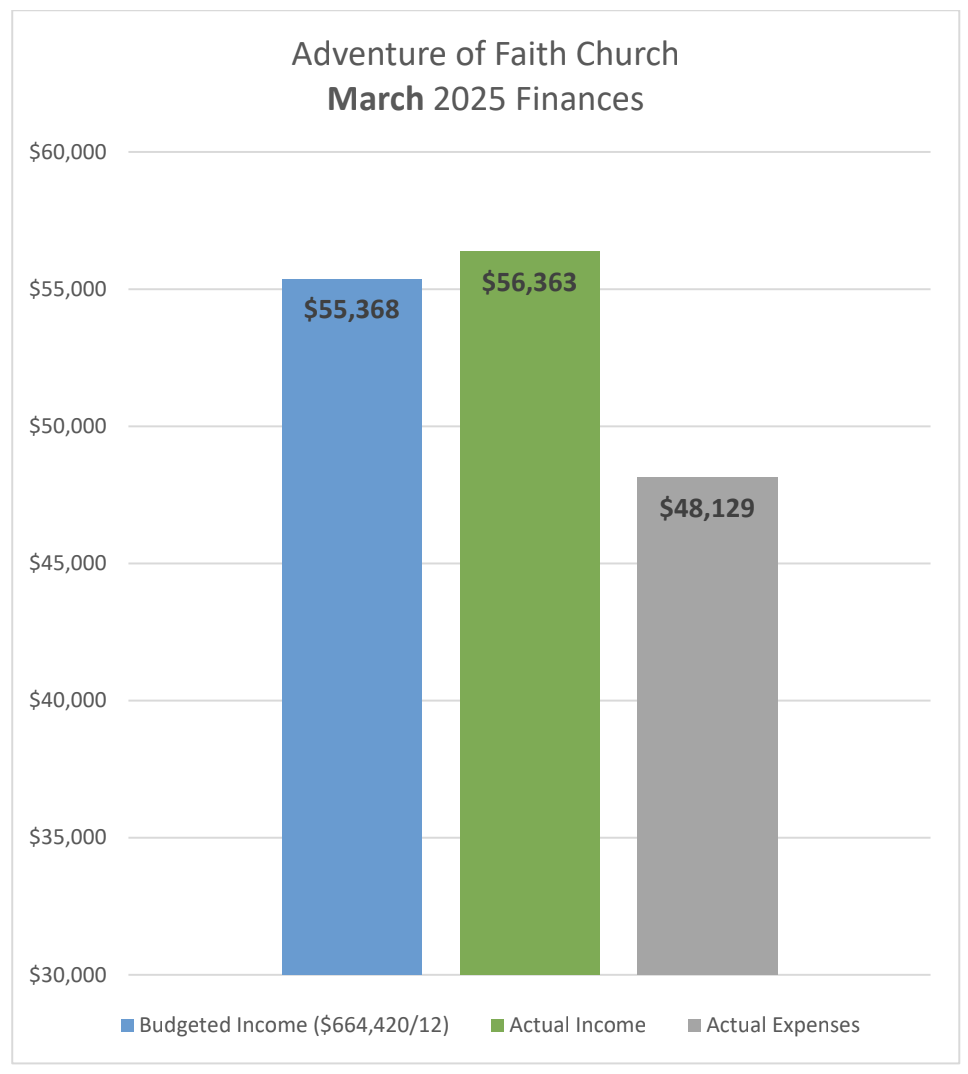Click the March 2025 Finances subtitle
Viewport: 968px width, 1074px height.
(485, 100)
